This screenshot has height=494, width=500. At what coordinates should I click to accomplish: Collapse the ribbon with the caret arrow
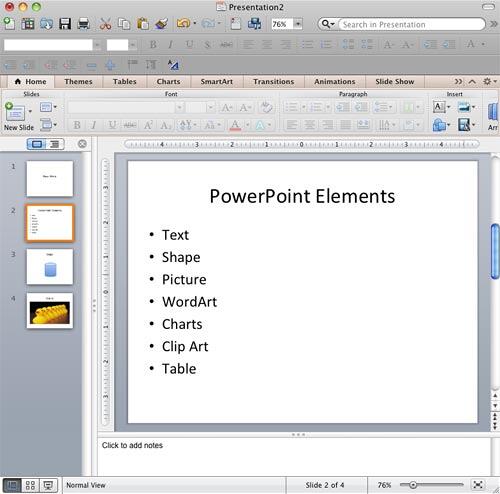[472, 81]
